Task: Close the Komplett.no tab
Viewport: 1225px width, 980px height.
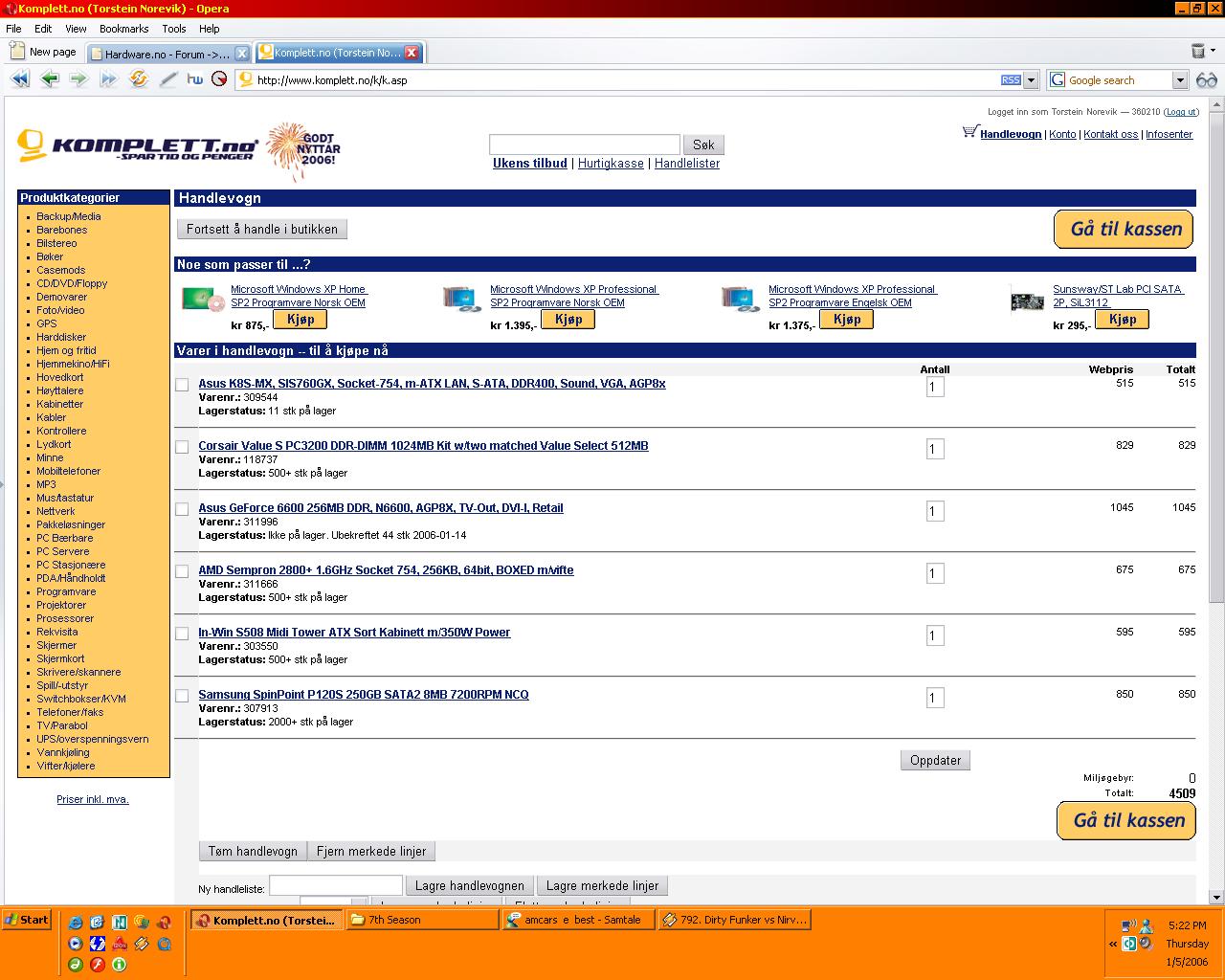Action: [x=412, y=53]
